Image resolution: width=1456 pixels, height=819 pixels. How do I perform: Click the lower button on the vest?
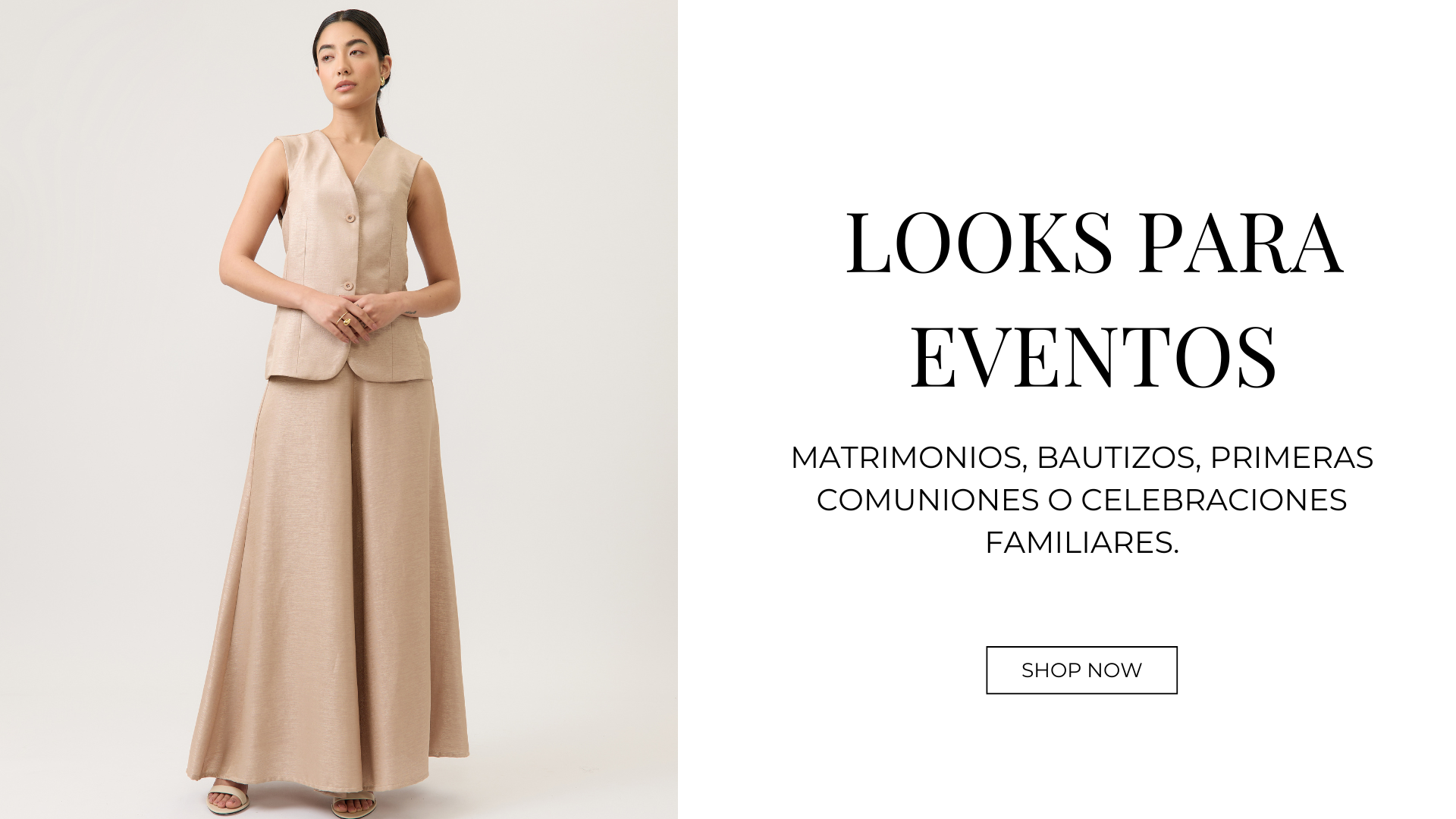(x=348, y=286)
